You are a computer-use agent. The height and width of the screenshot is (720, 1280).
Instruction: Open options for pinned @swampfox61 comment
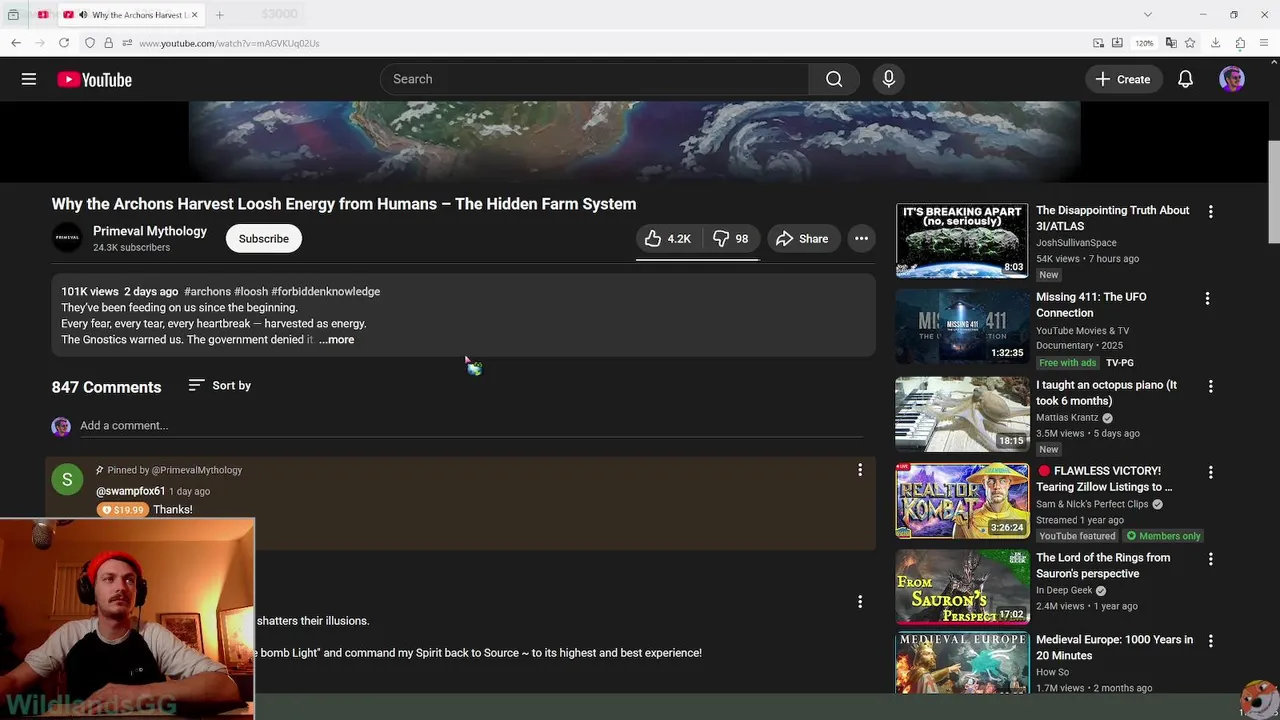[860, 470]
